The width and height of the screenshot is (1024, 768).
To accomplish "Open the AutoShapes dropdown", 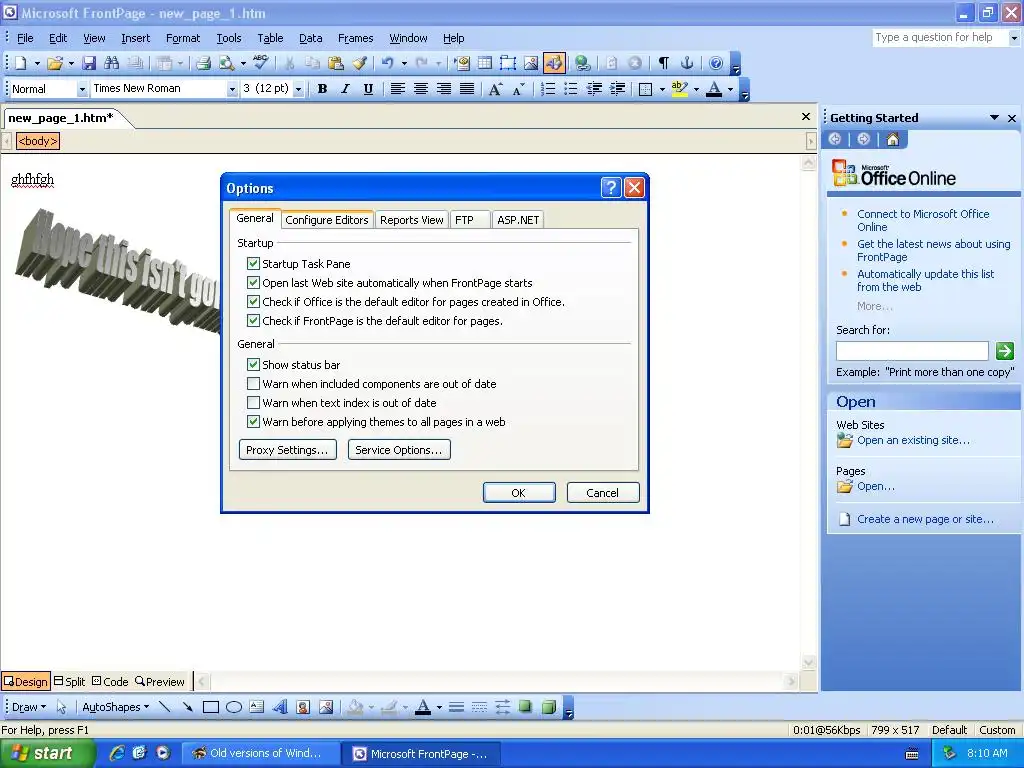I will (115, 707).
